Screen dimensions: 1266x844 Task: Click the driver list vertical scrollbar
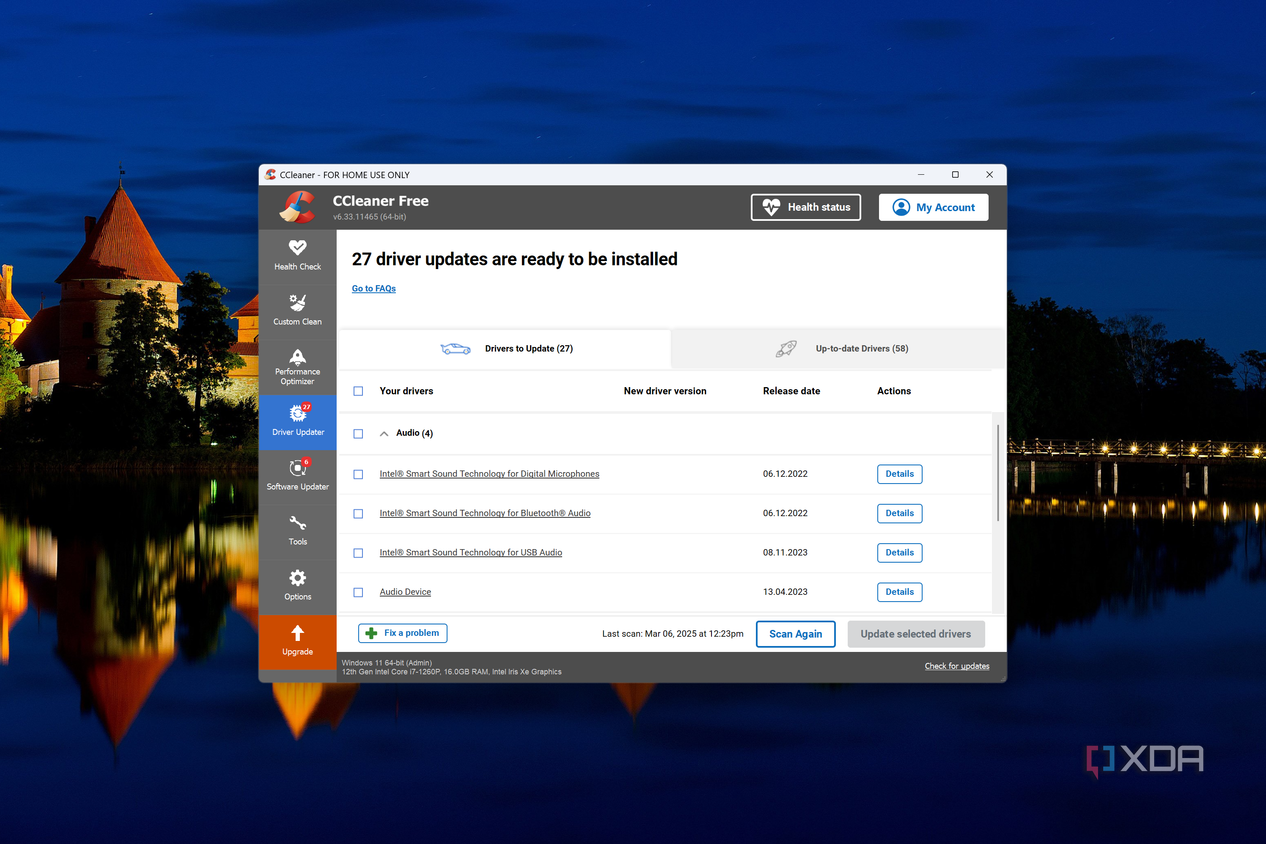pyautogui.click(x=997, y=472)
